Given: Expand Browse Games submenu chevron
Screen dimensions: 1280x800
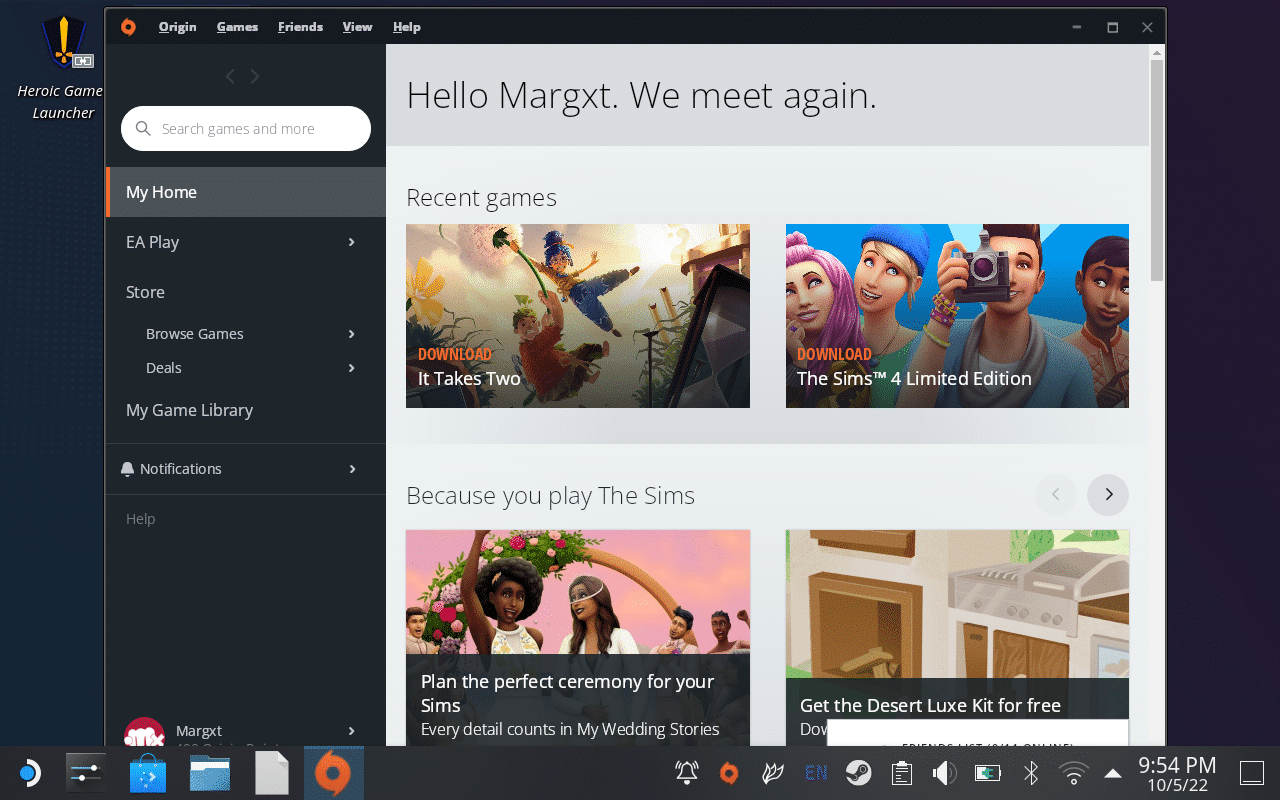Looking at the screenshot, I should point(351,334).
